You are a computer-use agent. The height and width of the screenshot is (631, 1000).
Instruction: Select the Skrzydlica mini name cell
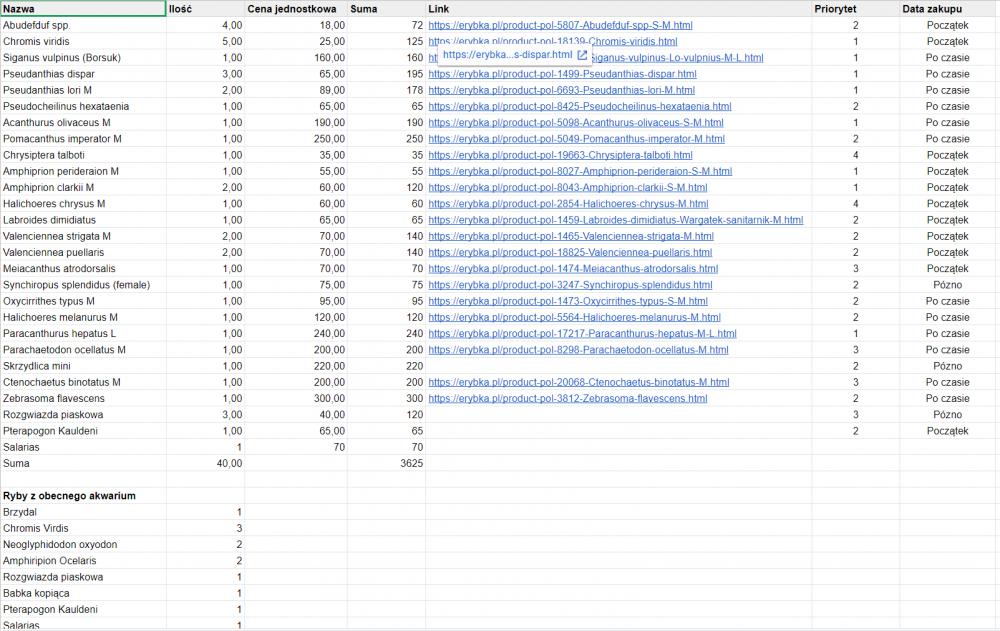pyautogui.click(x=83, y=366)
